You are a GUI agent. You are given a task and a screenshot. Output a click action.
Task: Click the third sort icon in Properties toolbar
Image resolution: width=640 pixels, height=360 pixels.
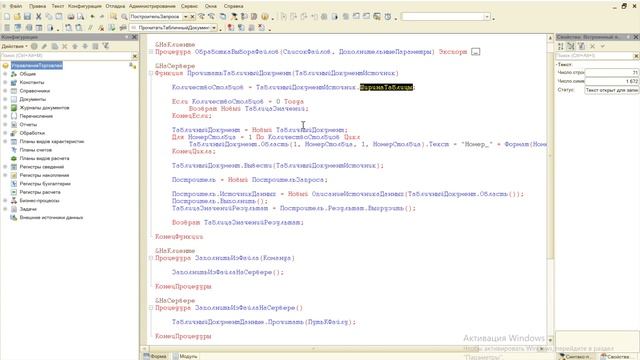pyautogui.click(x=581, y=47)
